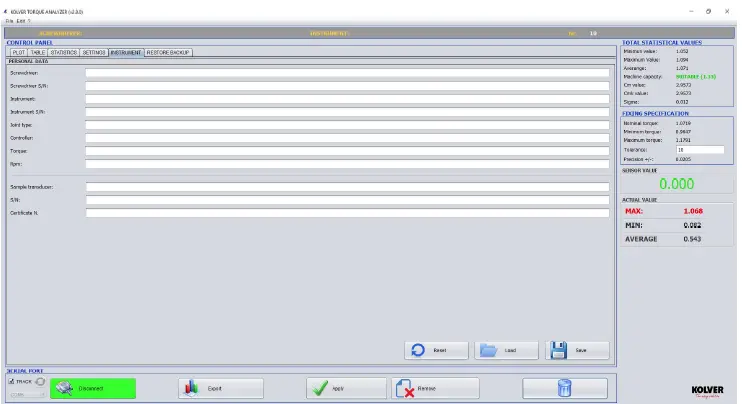Click the Tolerance input field

pos(700,149)
